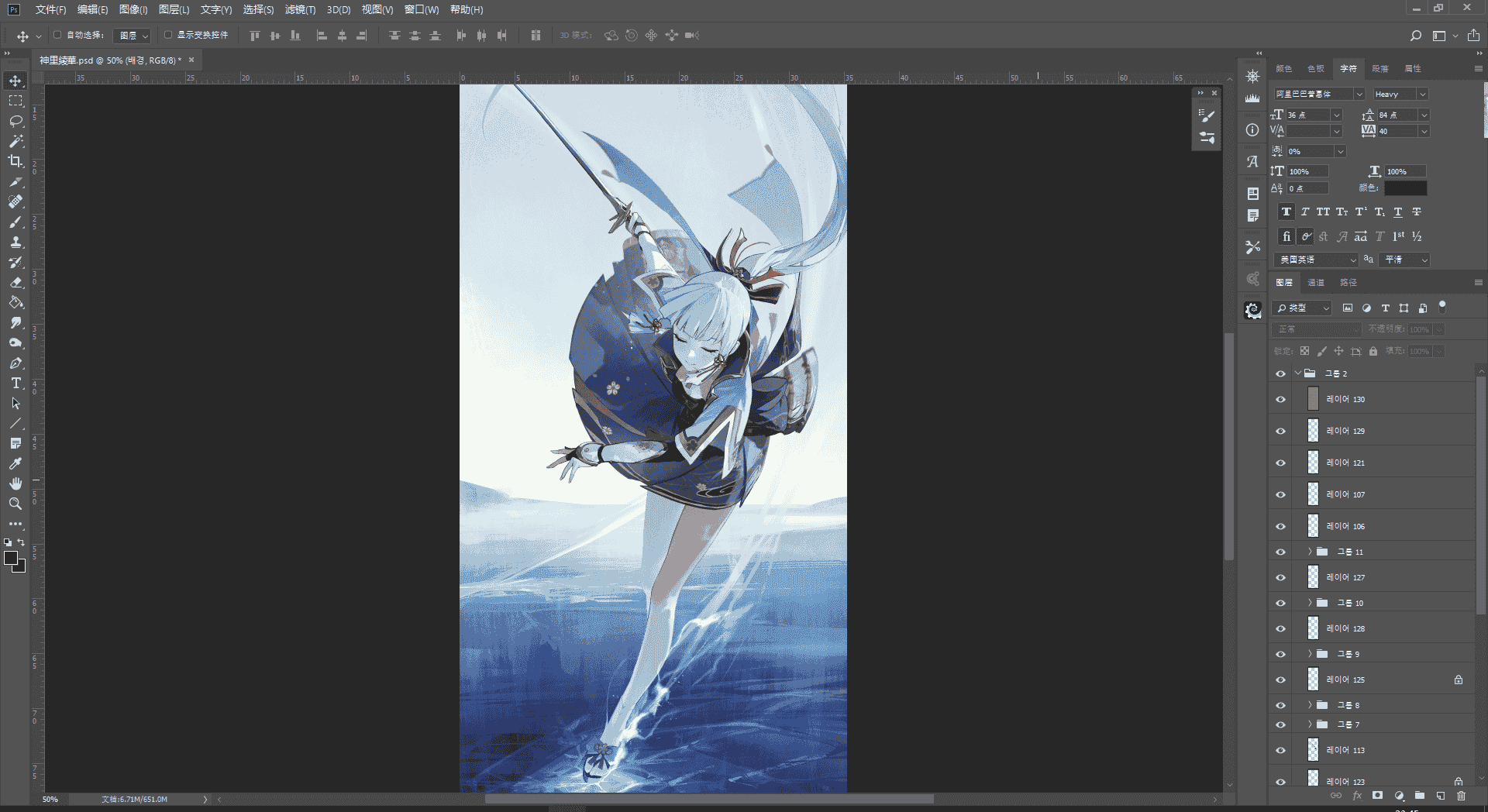Select the 레이어 107 layer row
The width and height of the screenshot is (1488, 812).
(x=1372, y=494)
